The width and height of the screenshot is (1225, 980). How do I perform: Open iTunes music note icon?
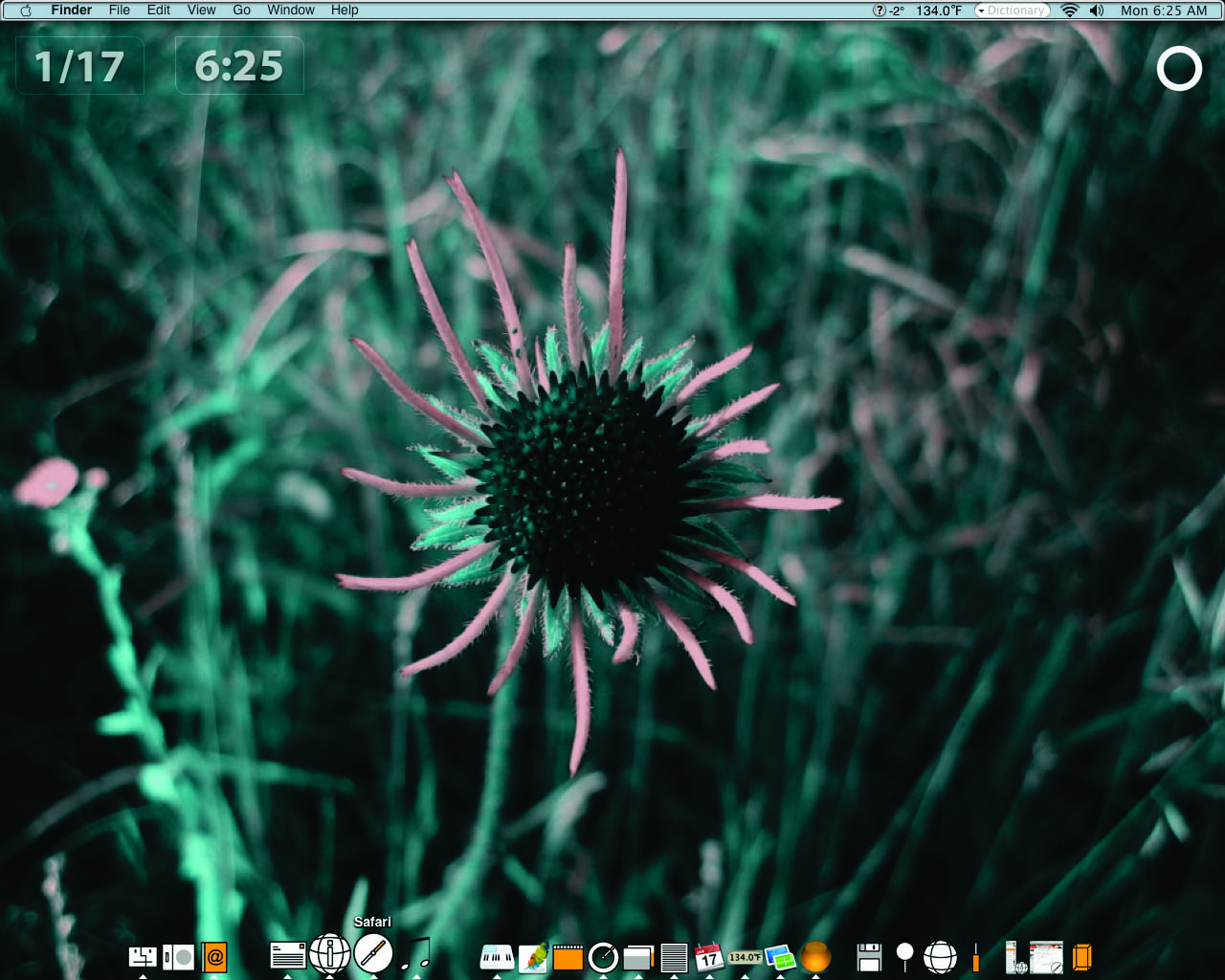416,954
